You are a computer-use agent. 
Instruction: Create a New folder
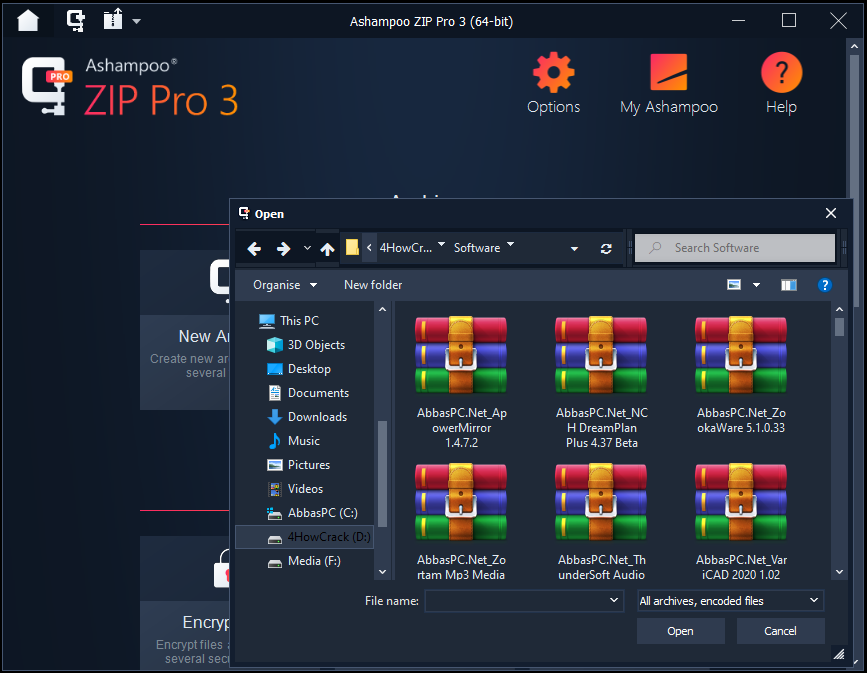pos(373,285)
